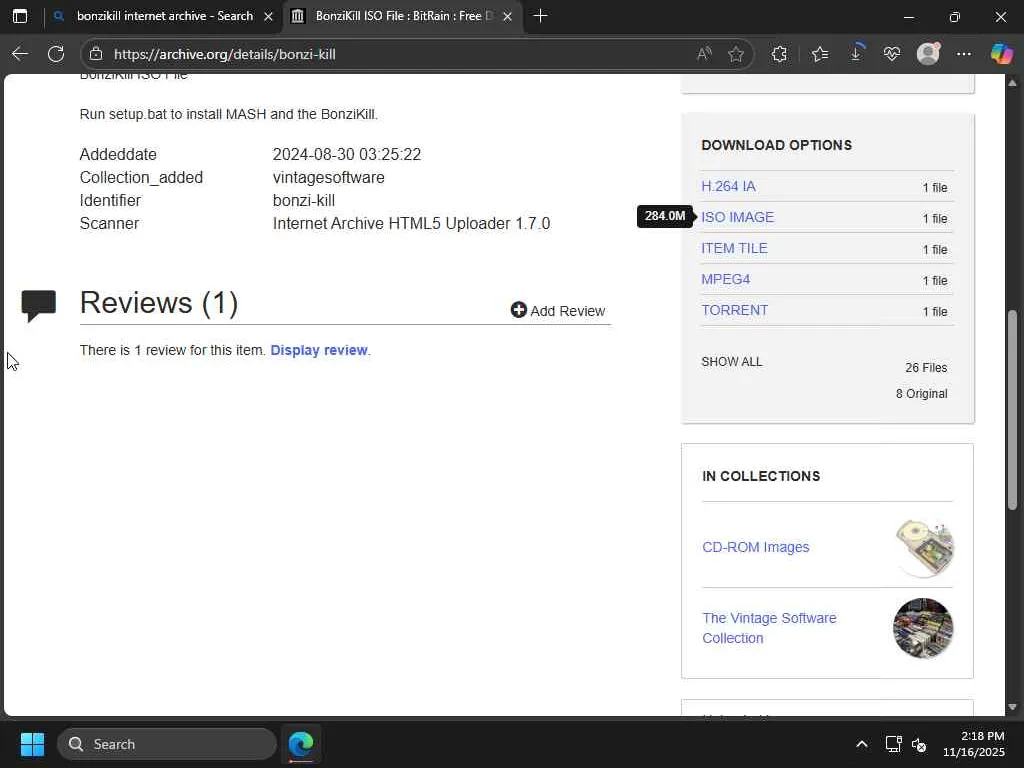This screenshot has height=768, width=1024.
Task: Open Settings and more ellipsis menu
Action: (964, 54)
